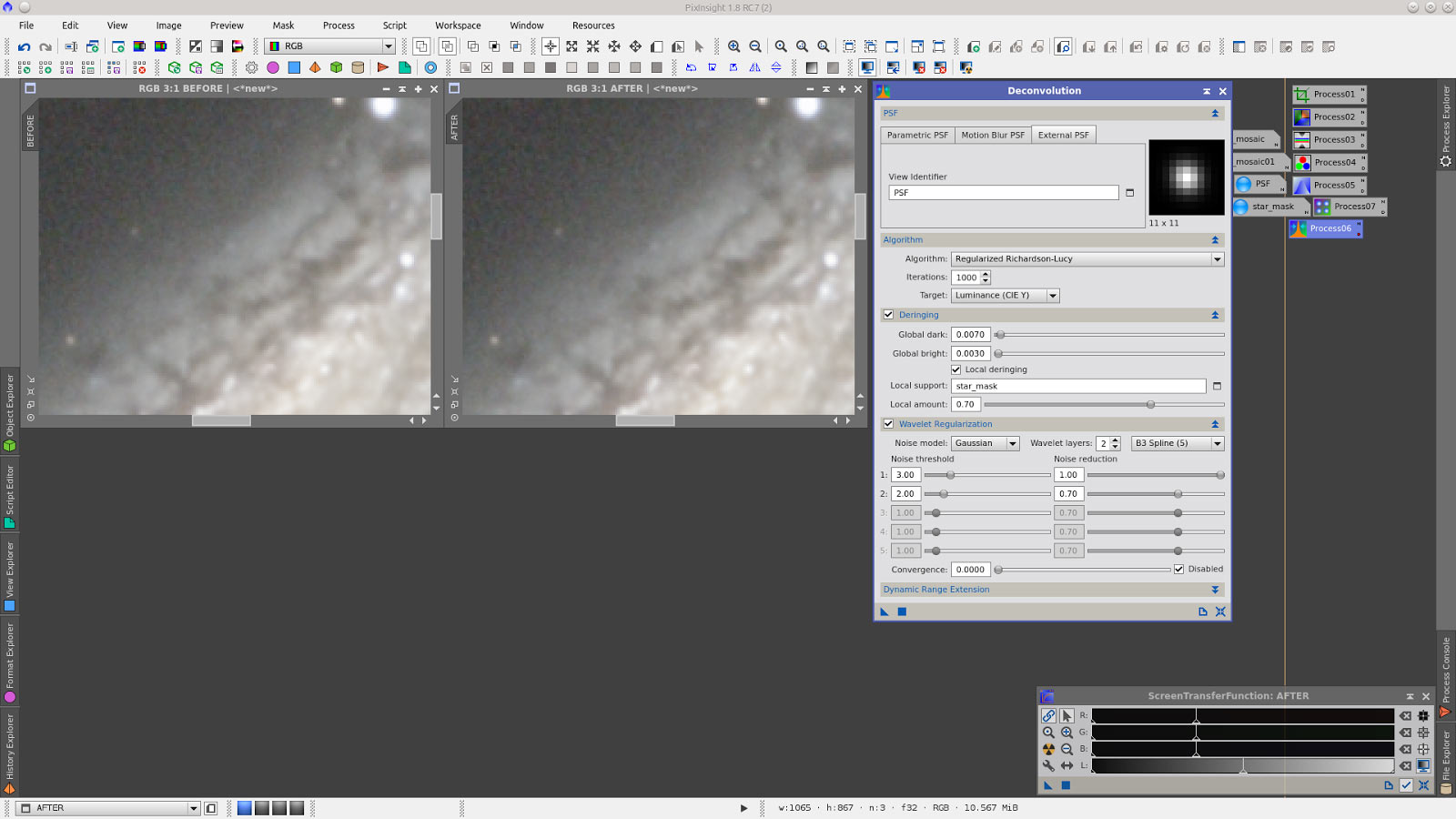Switch to the External PSF tab
Image resolution: width=1456 pixels, height=819 pixels.
[x=1063, y=135]
